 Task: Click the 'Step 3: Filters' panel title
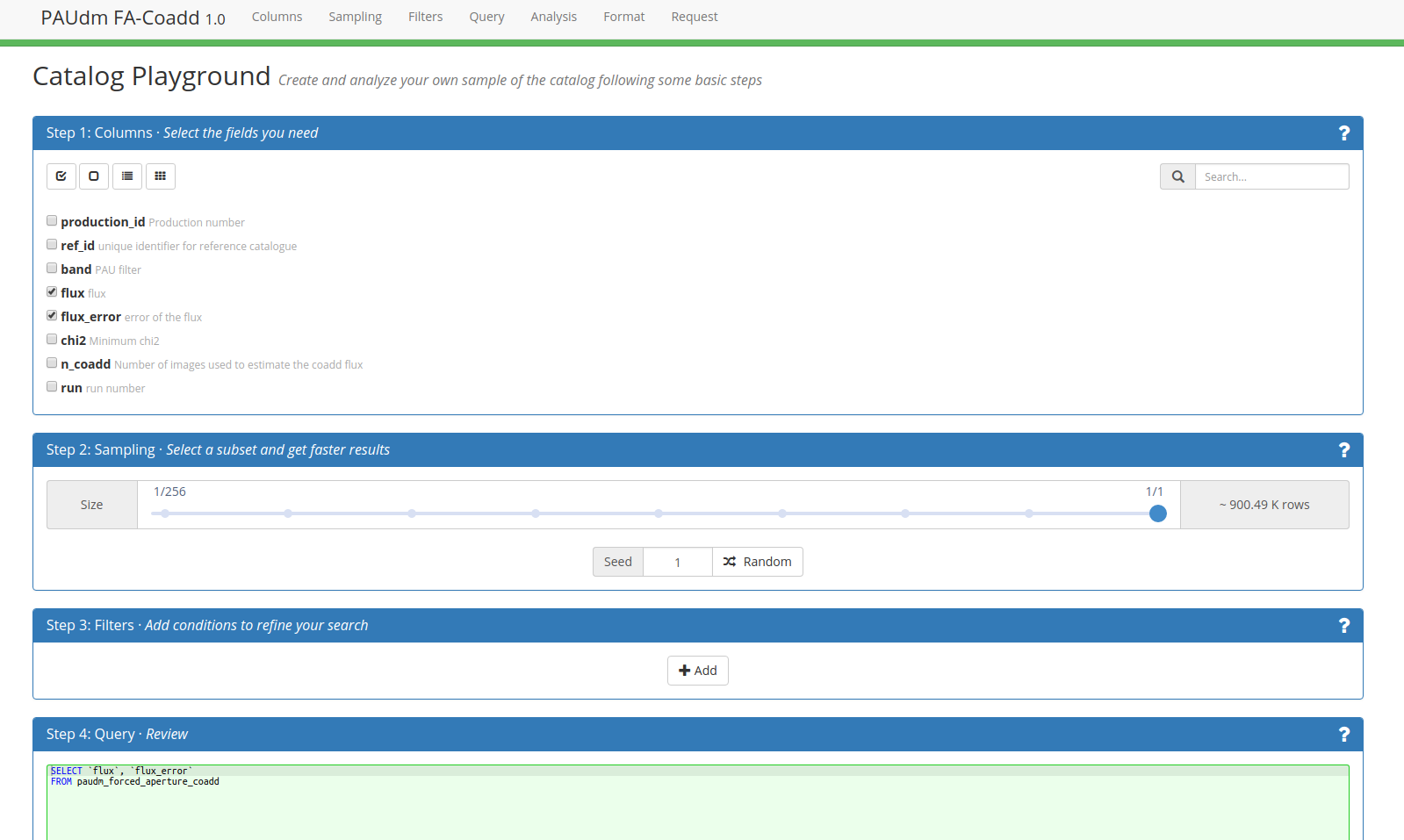[90, 626]
